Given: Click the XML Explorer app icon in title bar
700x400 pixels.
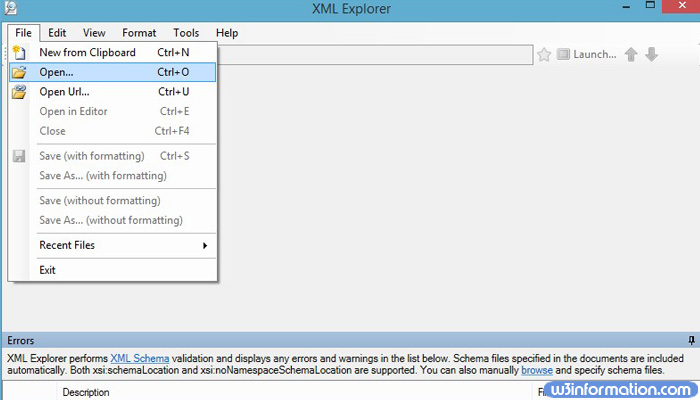Looking at the screenshot, I should pos(11,8).
